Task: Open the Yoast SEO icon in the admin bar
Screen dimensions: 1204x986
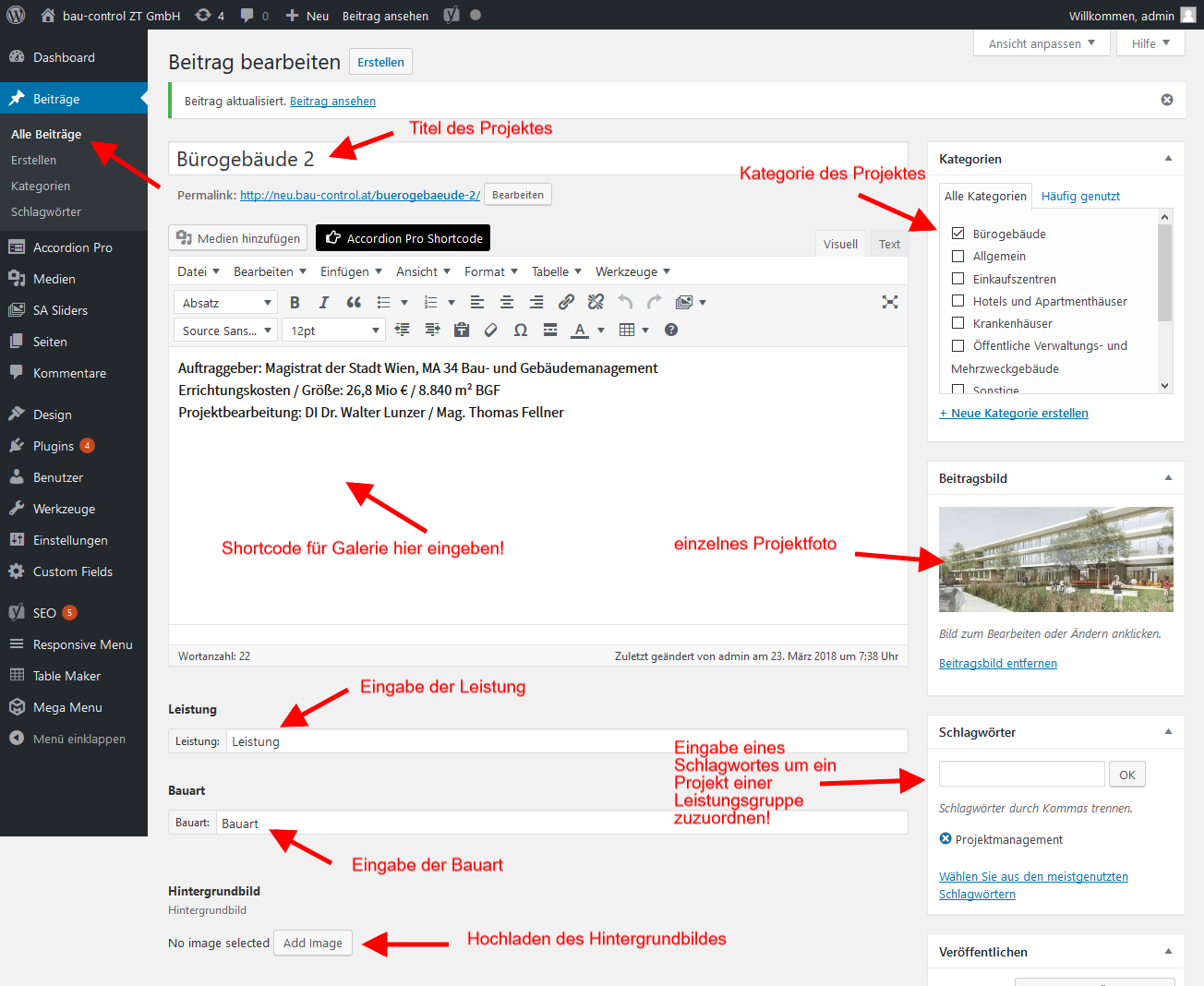Action: coord(451,15)
